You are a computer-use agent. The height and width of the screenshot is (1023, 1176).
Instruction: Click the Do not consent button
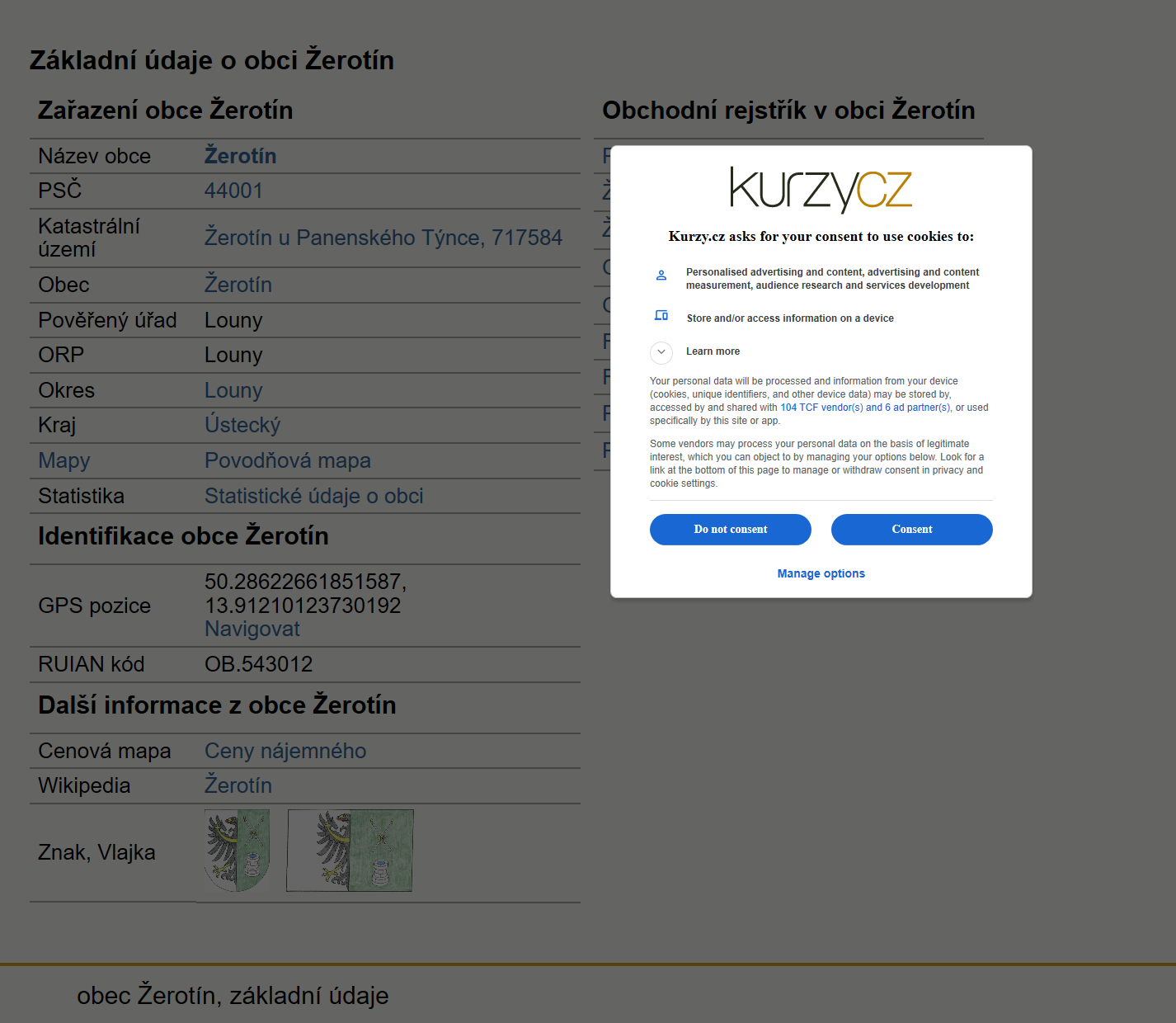pos(730,530)
